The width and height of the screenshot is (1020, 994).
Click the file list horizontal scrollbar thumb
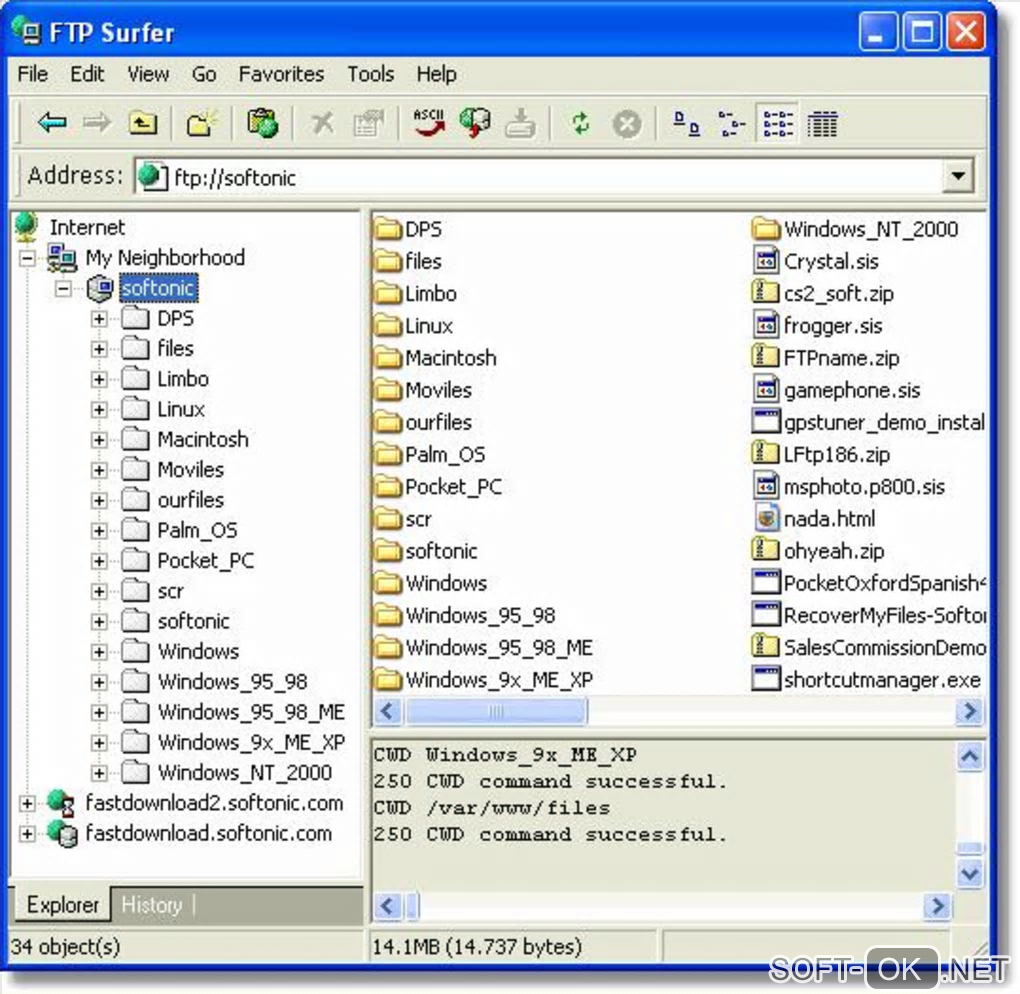click(x=496, y=711)
